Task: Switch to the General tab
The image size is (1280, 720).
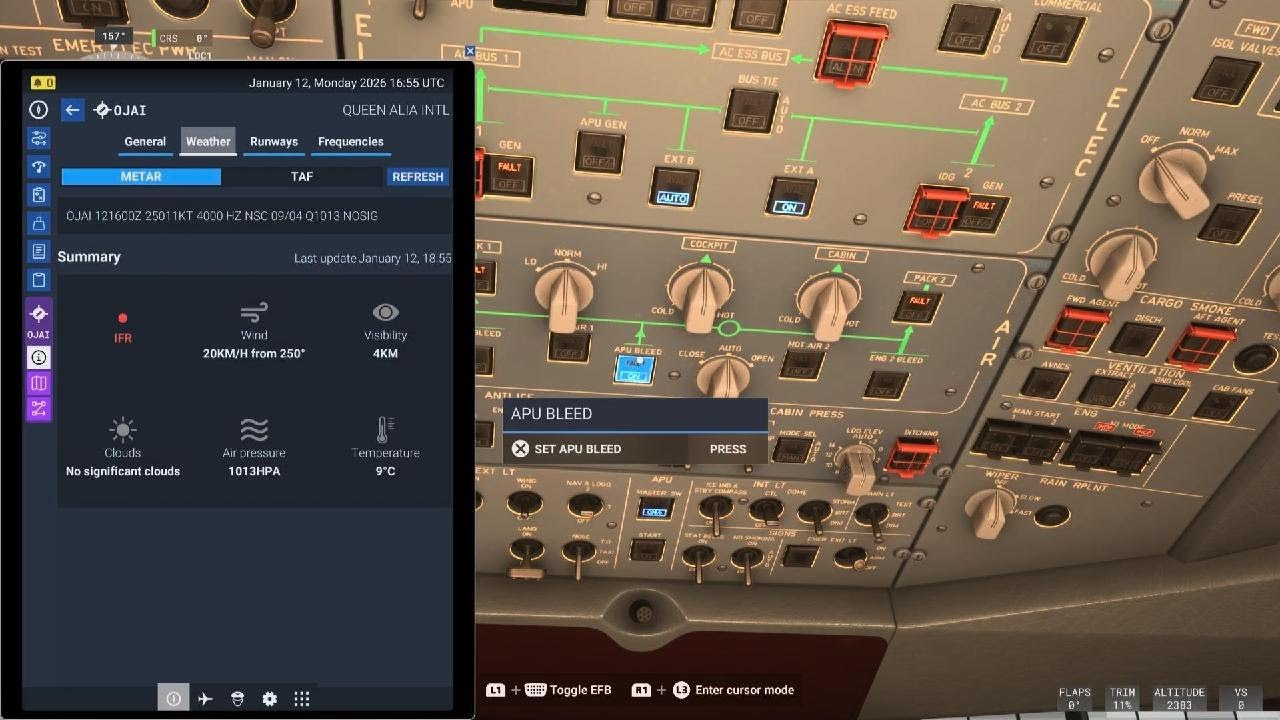Action: (x=145, y=142)
